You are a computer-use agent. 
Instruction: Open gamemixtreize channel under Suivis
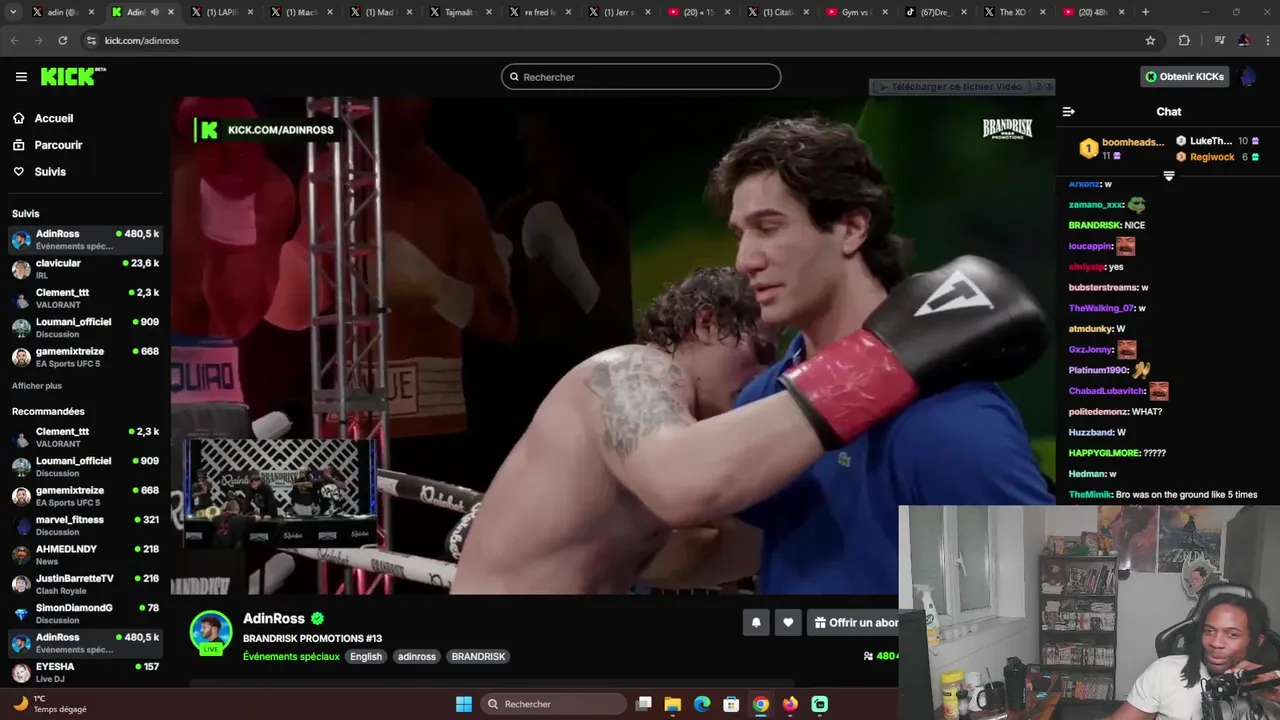coord(85,357)
